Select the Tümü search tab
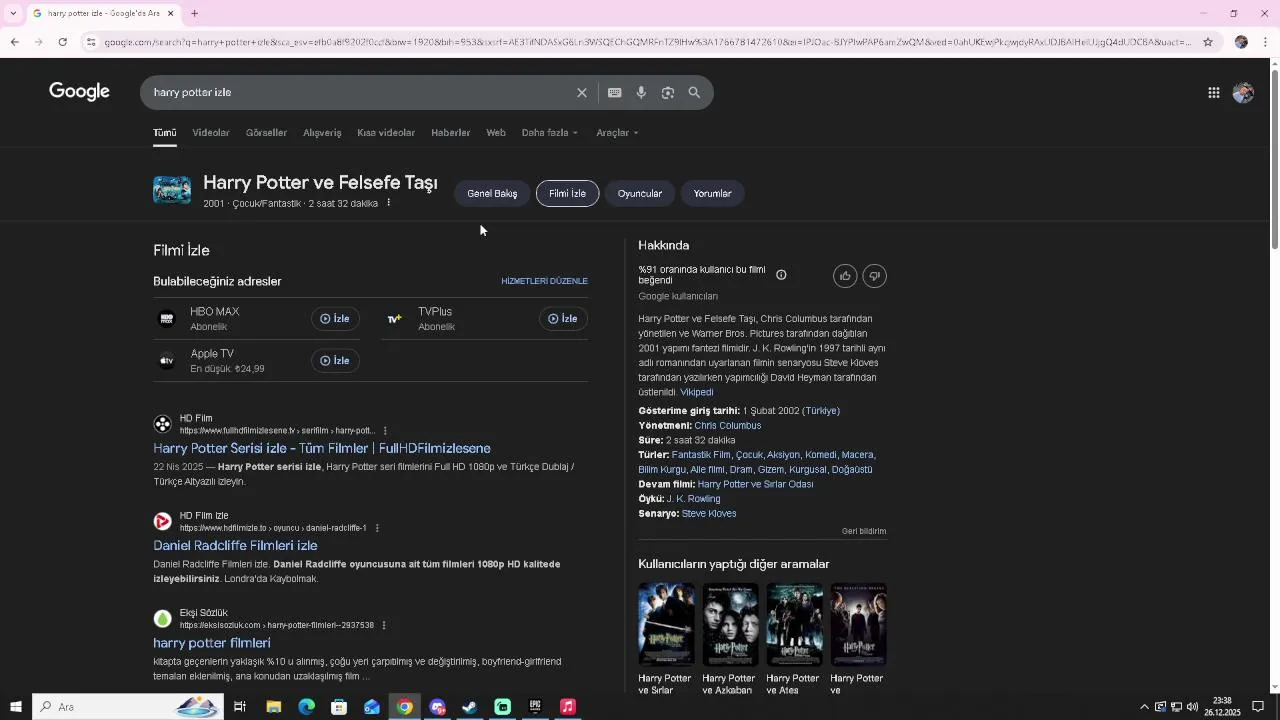The width and height of the screenshot is (1280, 720). tap(165, 133)
